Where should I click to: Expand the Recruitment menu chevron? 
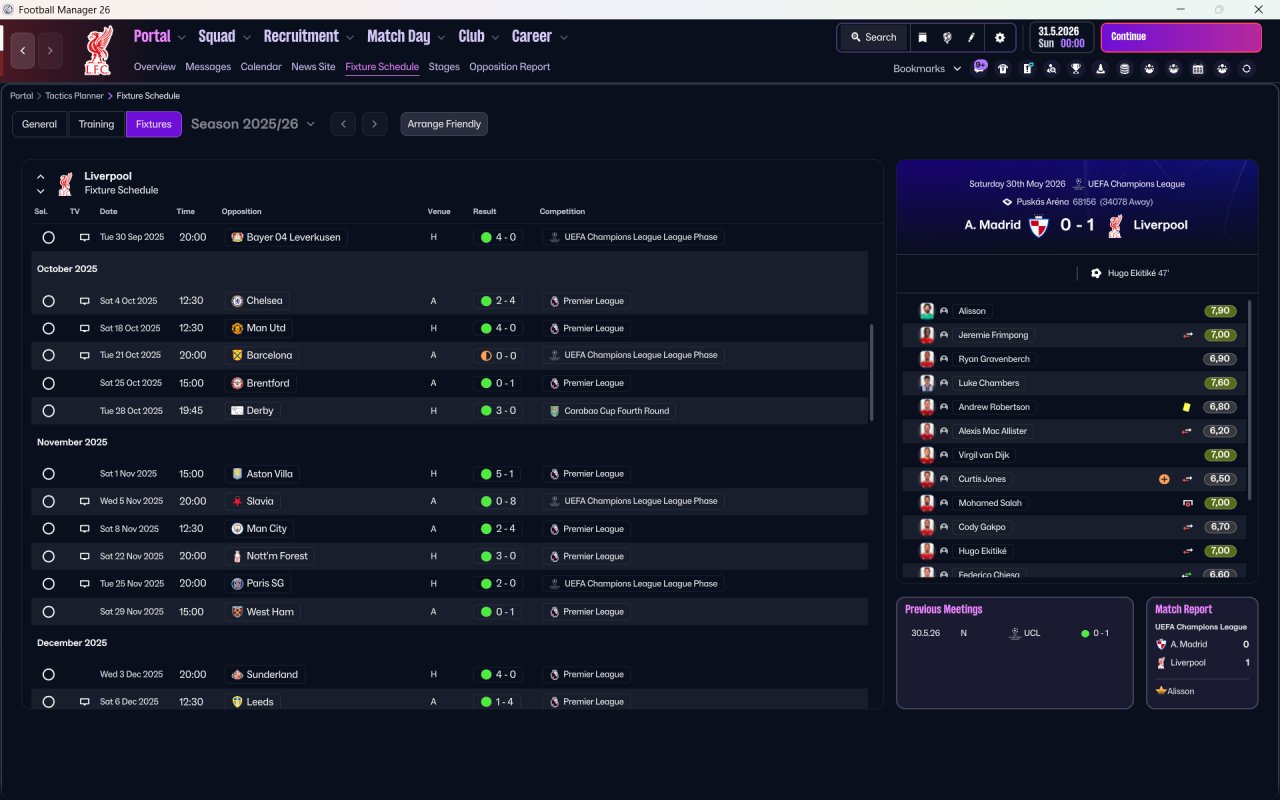pyautogui.click(x=350, y=37)
